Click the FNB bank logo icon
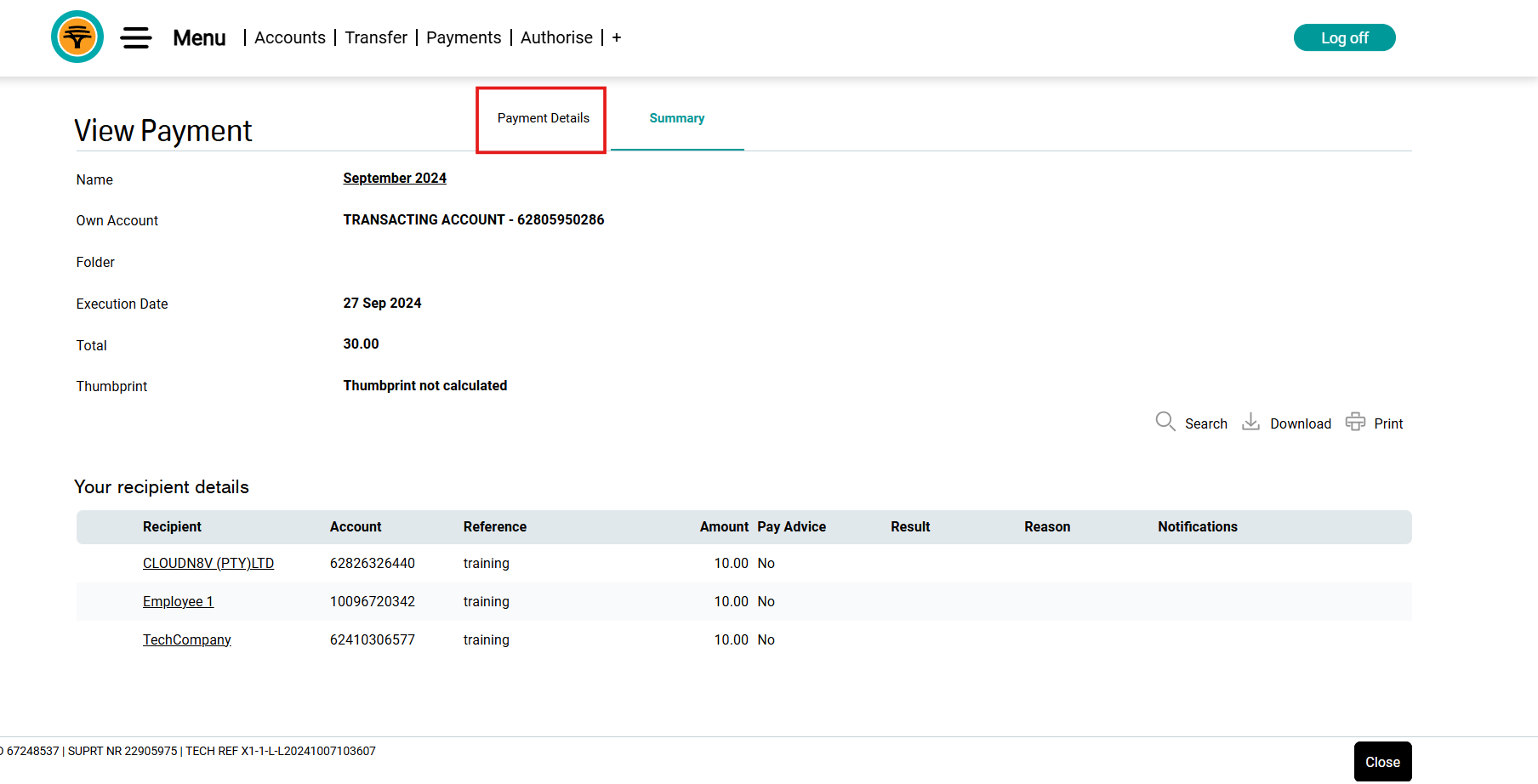Viewport: 1538px width, 784px height. point(77,37)
